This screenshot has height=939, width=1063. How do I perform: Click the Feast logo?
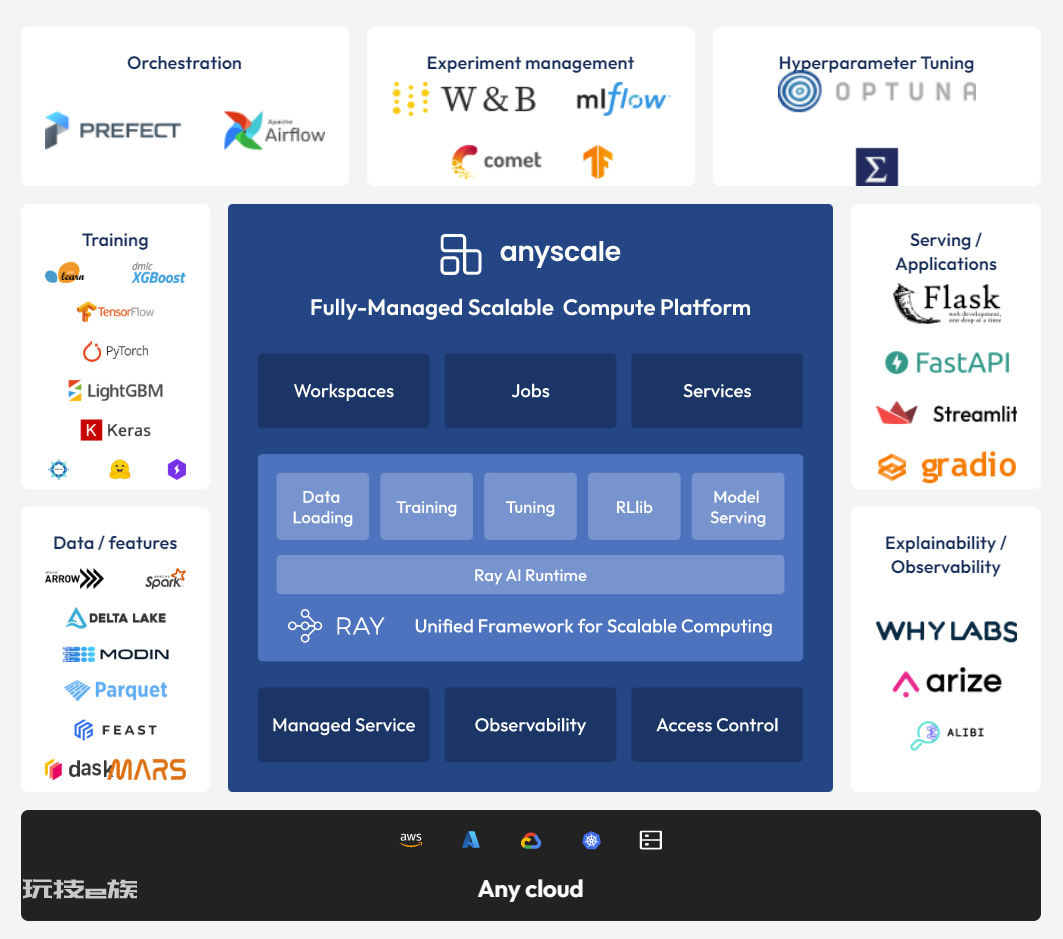tap(115, 730)
